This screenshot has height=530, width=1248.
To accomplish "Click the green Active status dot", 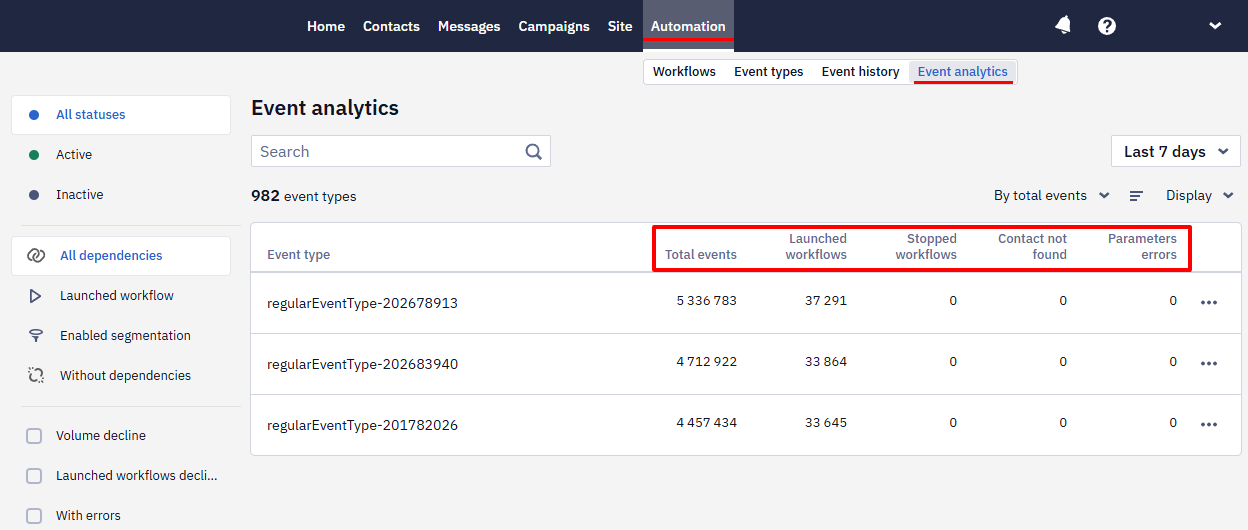I will pos(34,155).
